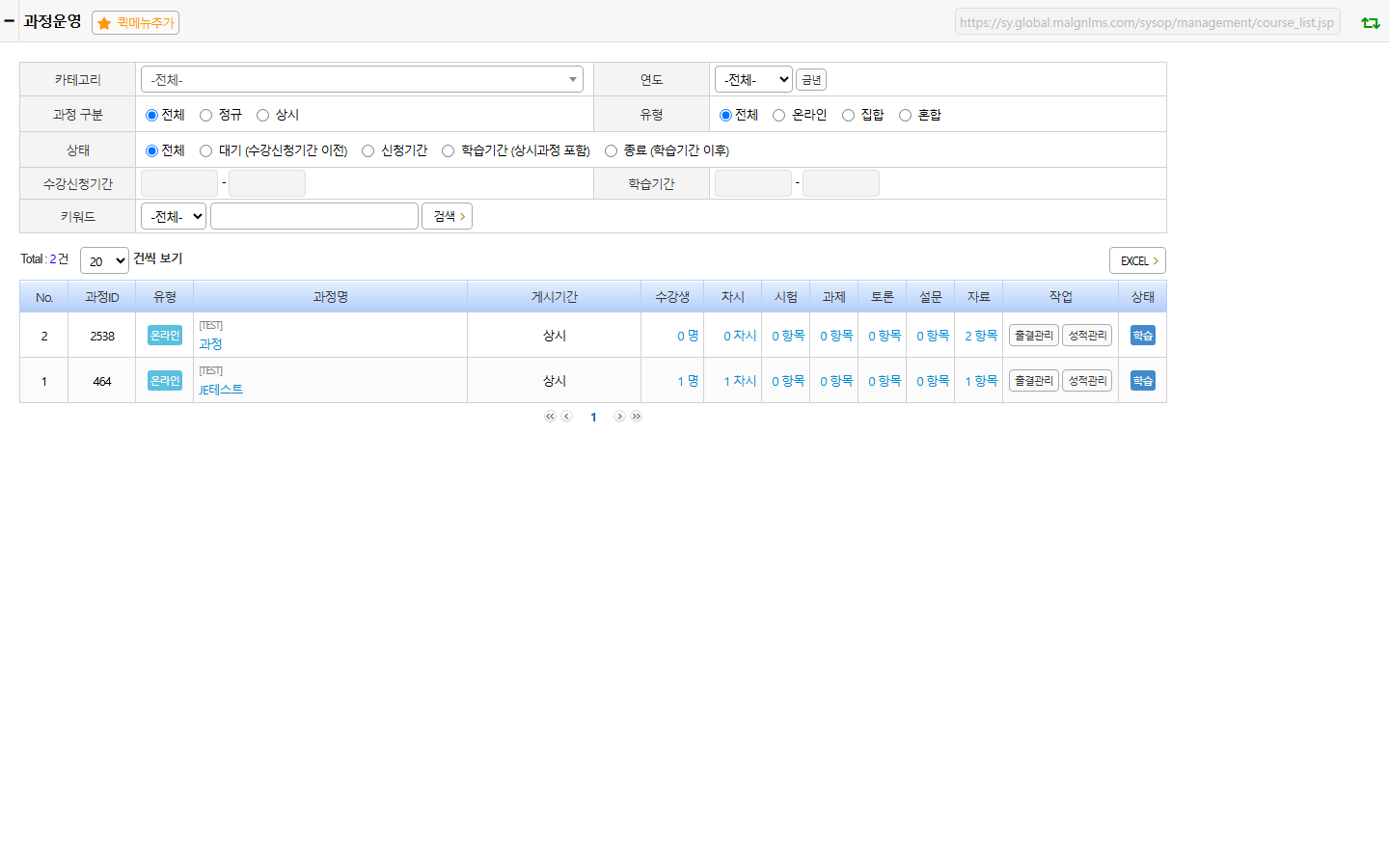This screenshot has height=868, width=1389.
Task: Add page via 퀵메뉴추가 star button
Action: pyautogui.click(x=135, y=22)
